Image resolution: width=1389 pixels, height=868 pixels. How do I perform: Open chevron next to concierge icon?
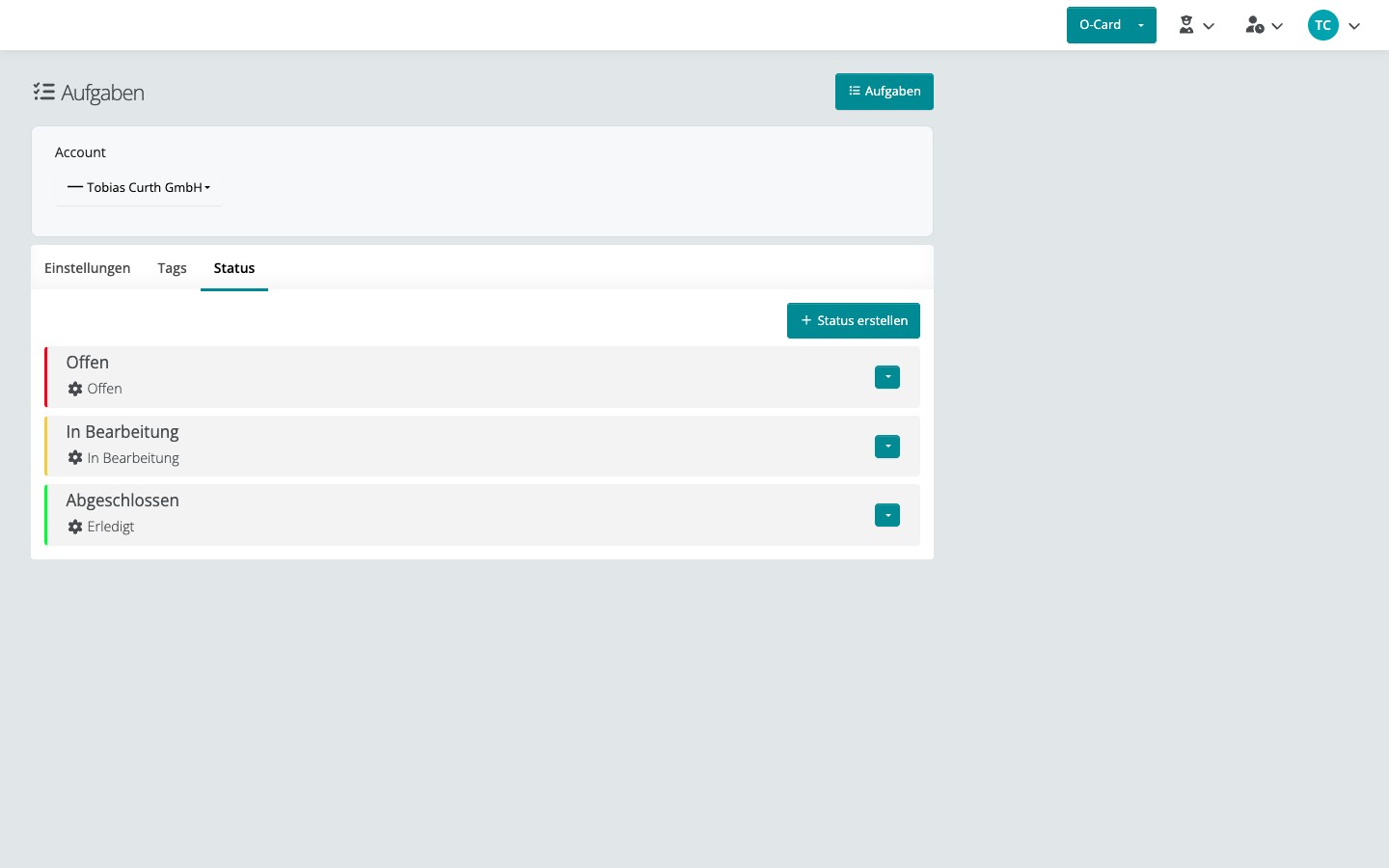pyautogui.click(x=1209, y=26)
